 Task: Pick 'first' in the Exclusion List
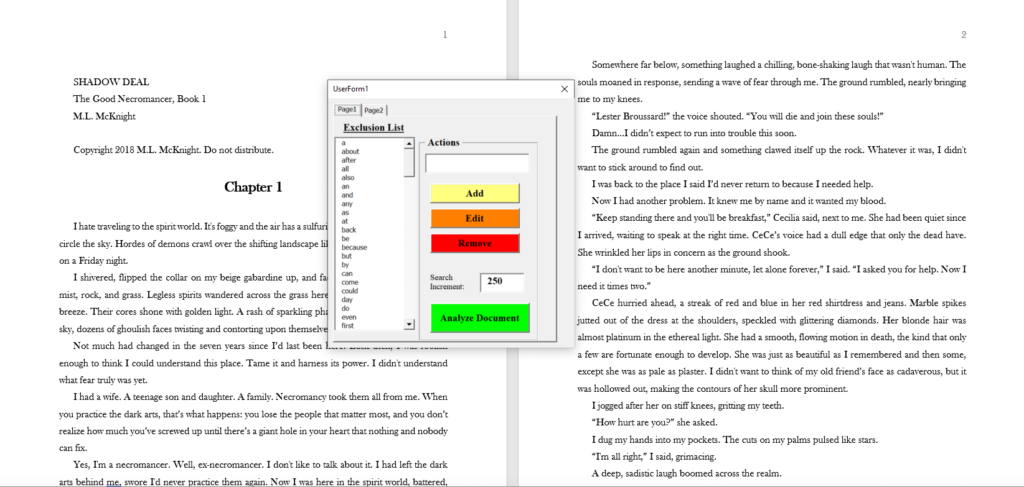pyautogui.click(x=348, y=325)
